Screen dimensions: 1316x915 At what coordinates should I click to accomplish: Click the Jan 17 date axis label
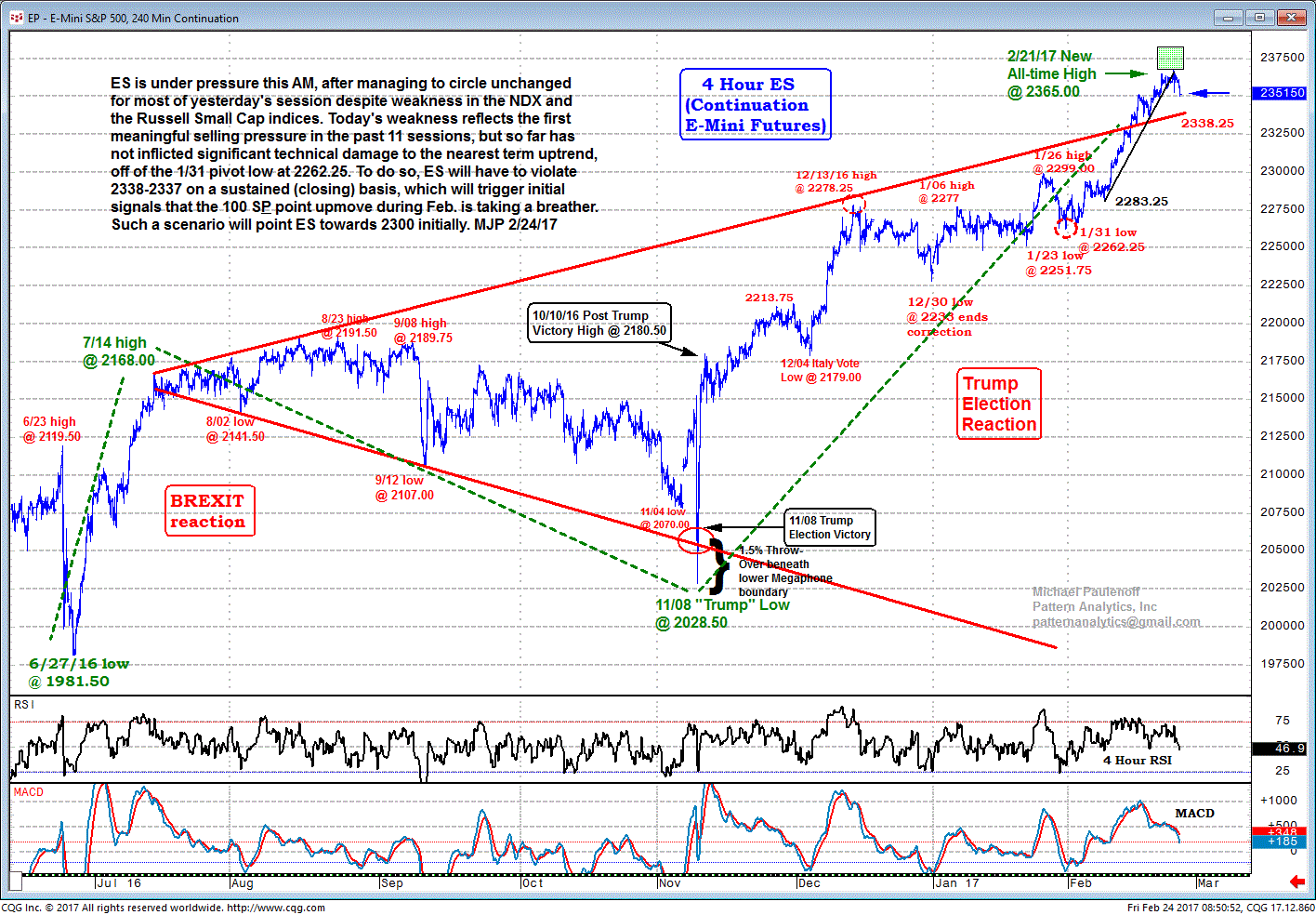coord(957,882)
